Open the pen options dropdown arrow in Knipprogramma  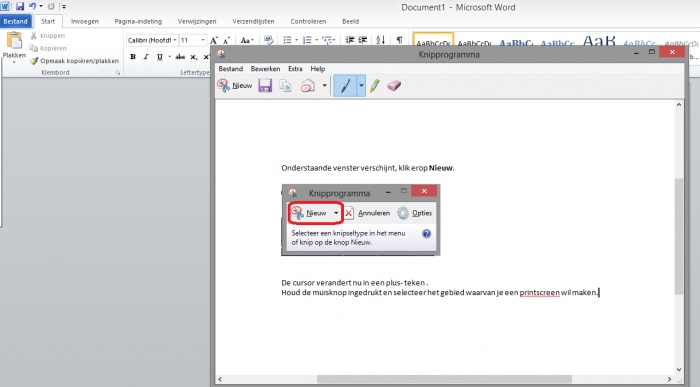(x=361, y=85)
